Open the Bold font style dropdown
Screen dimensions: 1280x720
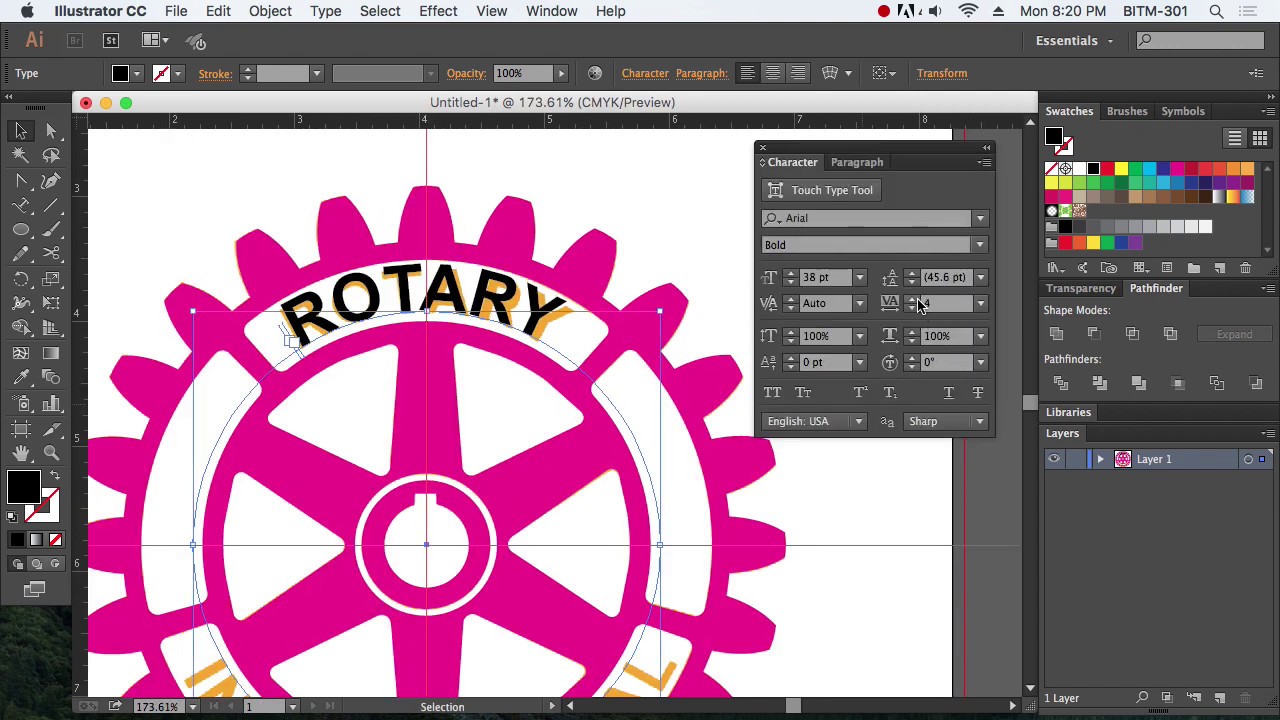tap(980, 245)
